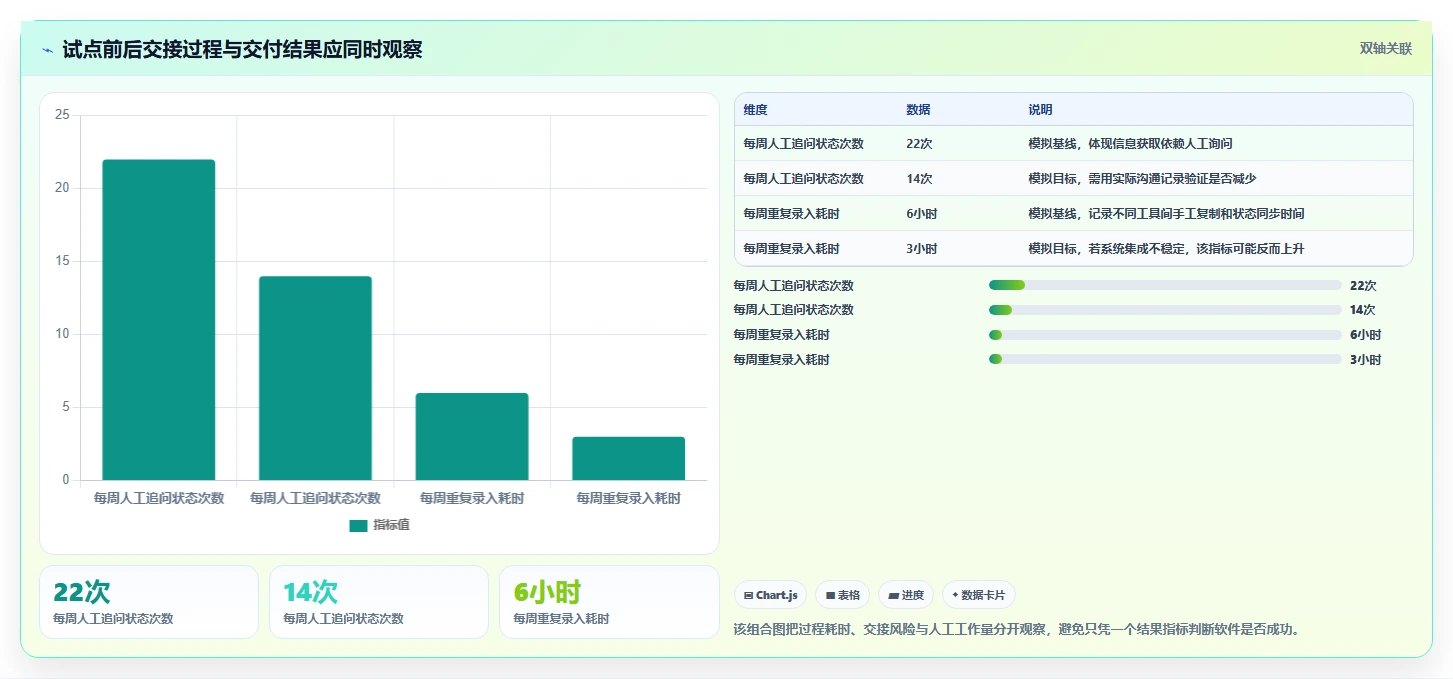Click the 22次 progress bar
Screen dimensions: 1453x679
tap(1165, 285)
